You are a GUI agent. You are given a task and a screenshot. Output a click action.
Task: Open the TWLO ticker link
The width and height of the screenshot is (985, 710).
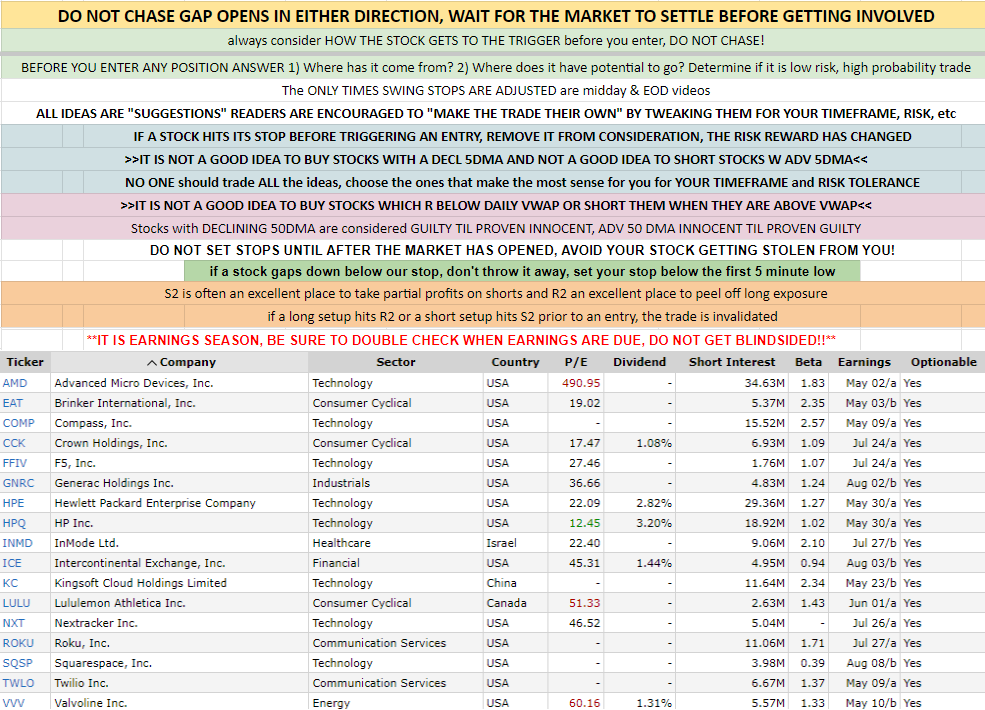pyautogui.click(x=18, y=683)
